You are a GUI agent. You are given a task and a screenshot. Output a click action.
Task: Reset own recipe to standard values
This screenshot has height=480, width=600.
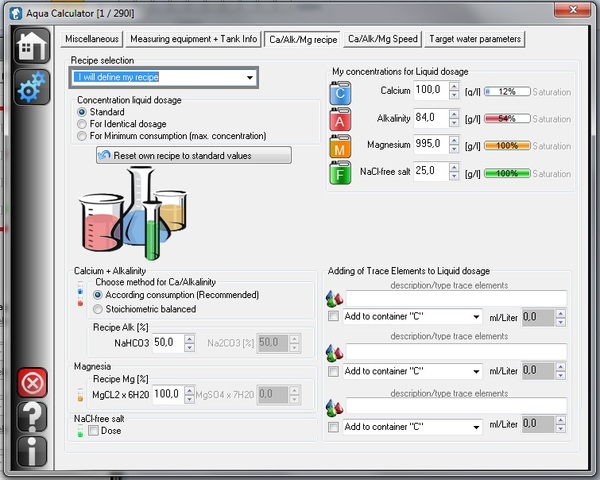coord(194,155)
